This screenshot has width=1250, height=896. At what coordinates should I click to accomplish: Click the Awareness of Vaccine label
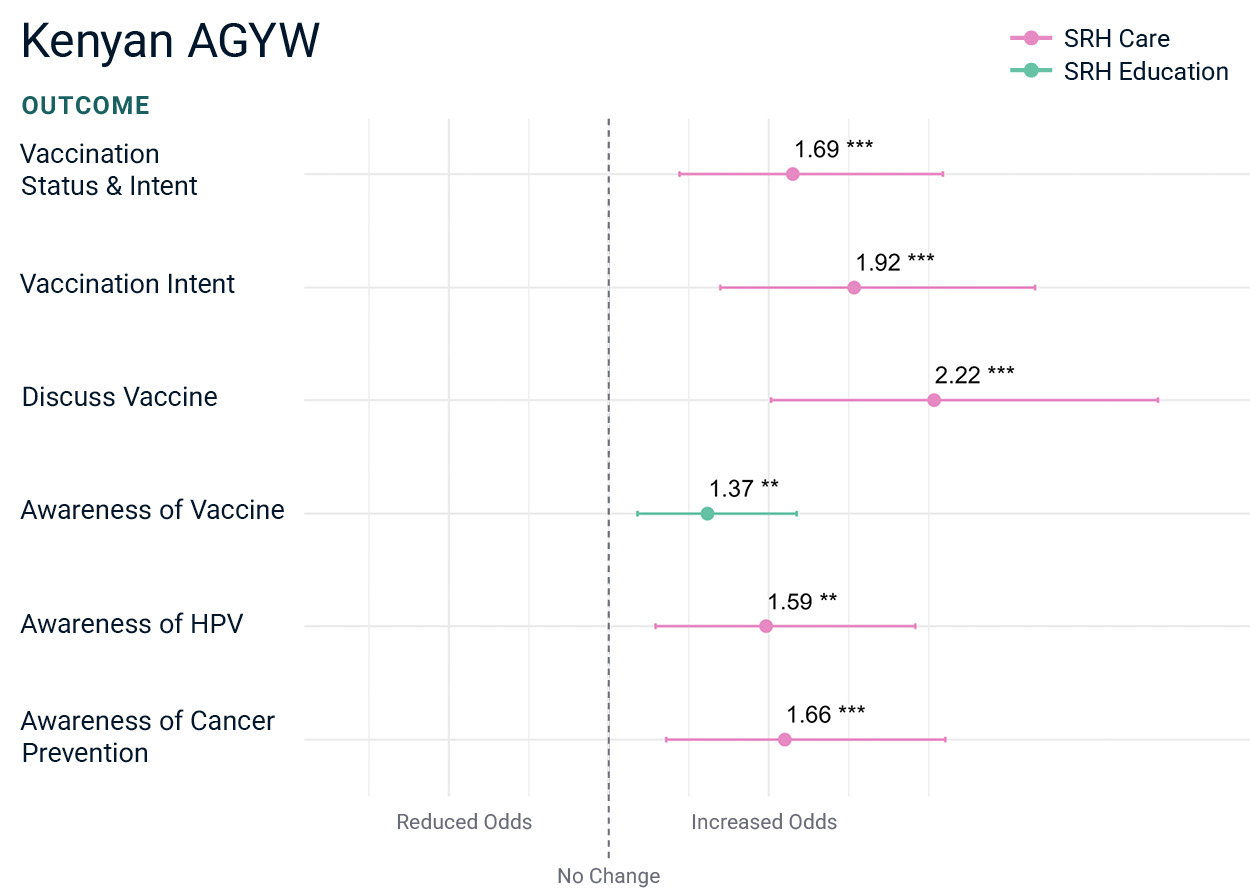[153, 510]
